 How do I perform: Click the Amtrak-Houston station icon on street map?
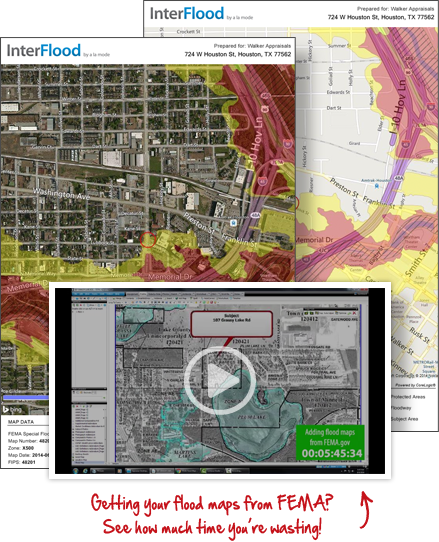[x=376, y=186]
